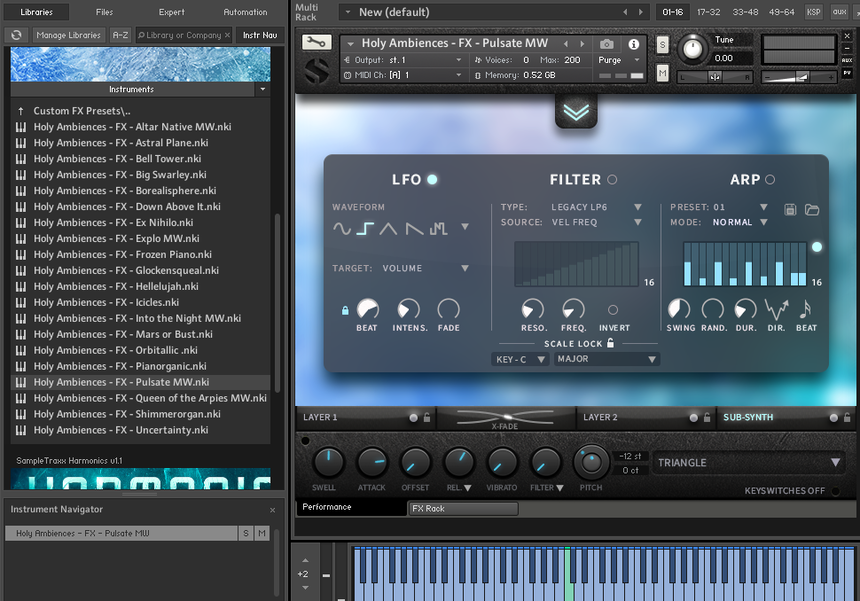
Task: Mute the instrument with M button
Action: pyautogui.click(x=663, y=73)
